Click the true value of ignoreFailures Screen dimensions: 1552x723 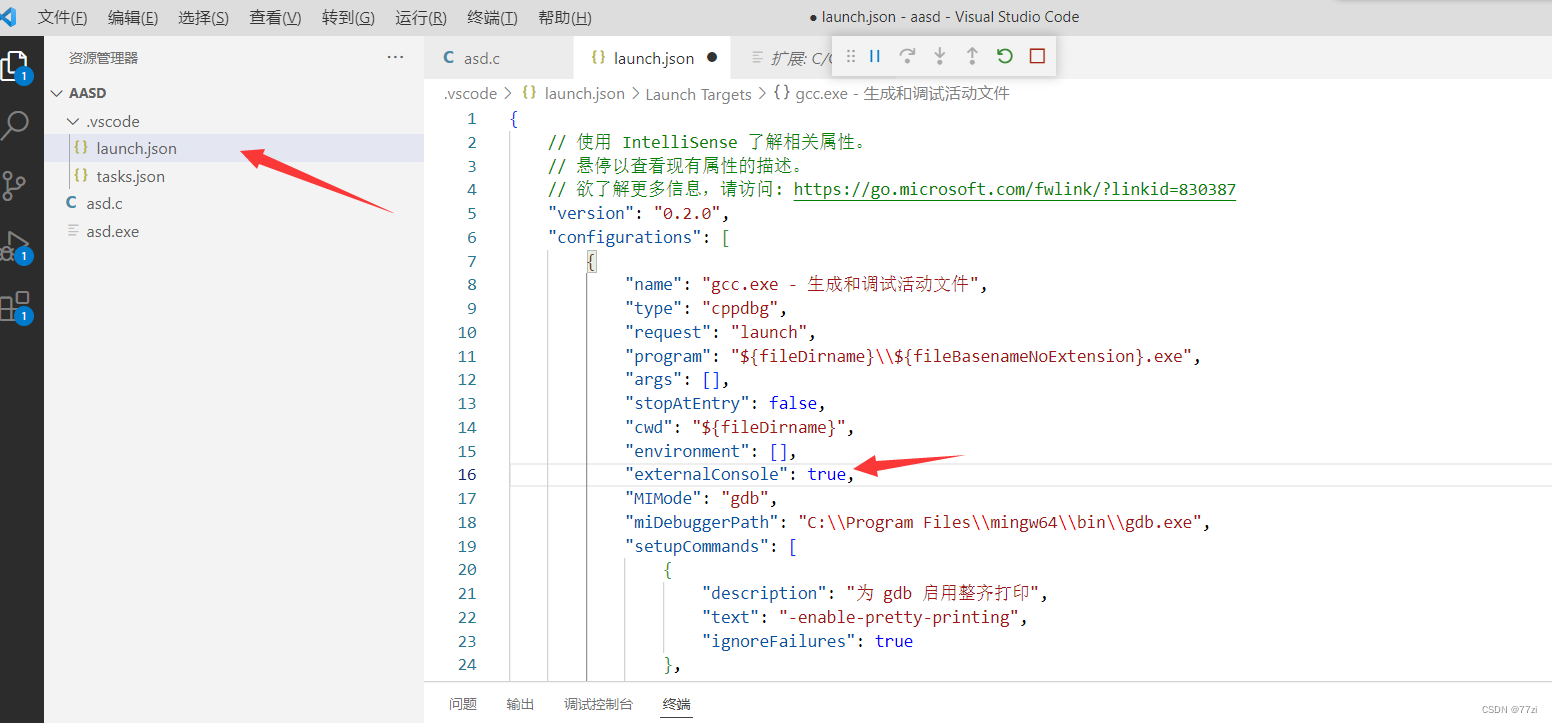(894, 641)
